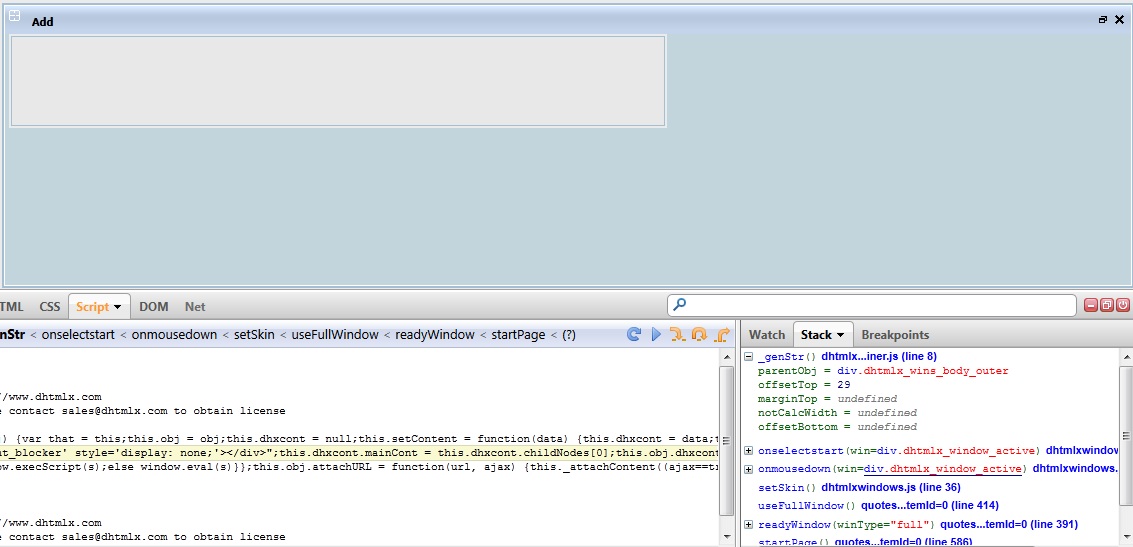The image size is (1133, 547).
Task: Switch to the Net tab
Action: click(195, 306)
